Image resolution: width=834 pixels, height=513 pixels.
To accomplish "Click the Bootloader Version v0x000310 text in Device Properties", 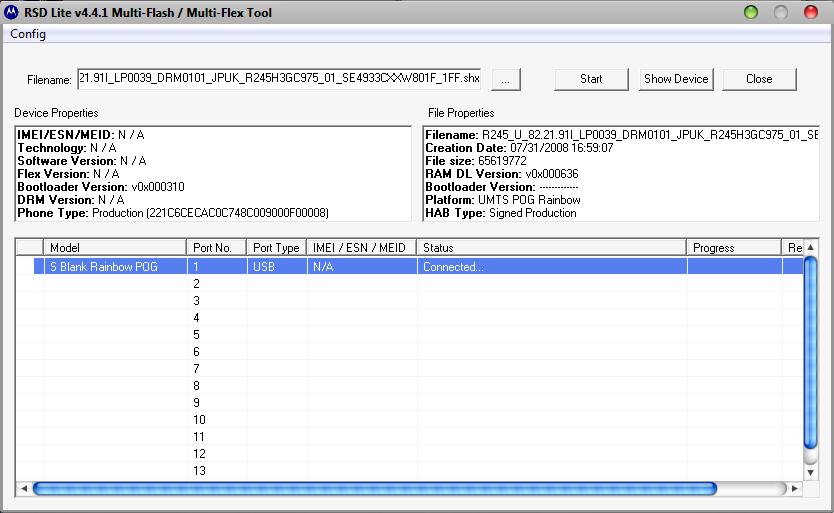I will tap(101, 187).
